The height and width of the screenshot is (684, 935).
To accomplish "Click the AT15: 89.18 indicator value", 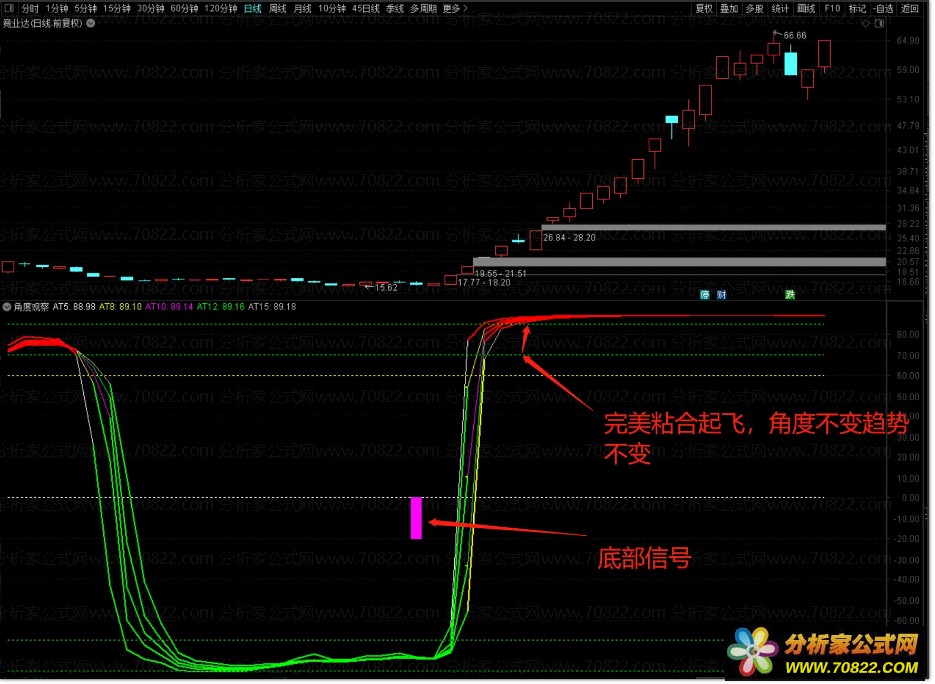I will coord(272,307).
